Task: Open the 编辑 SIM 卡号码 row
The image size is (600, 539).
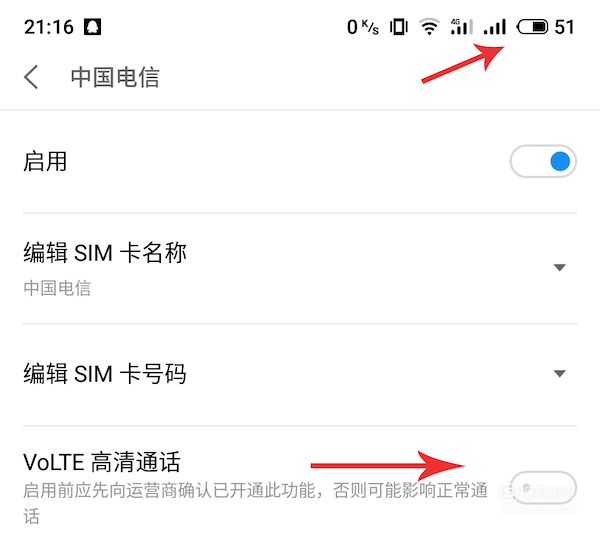Action: (x=300, y=375)
